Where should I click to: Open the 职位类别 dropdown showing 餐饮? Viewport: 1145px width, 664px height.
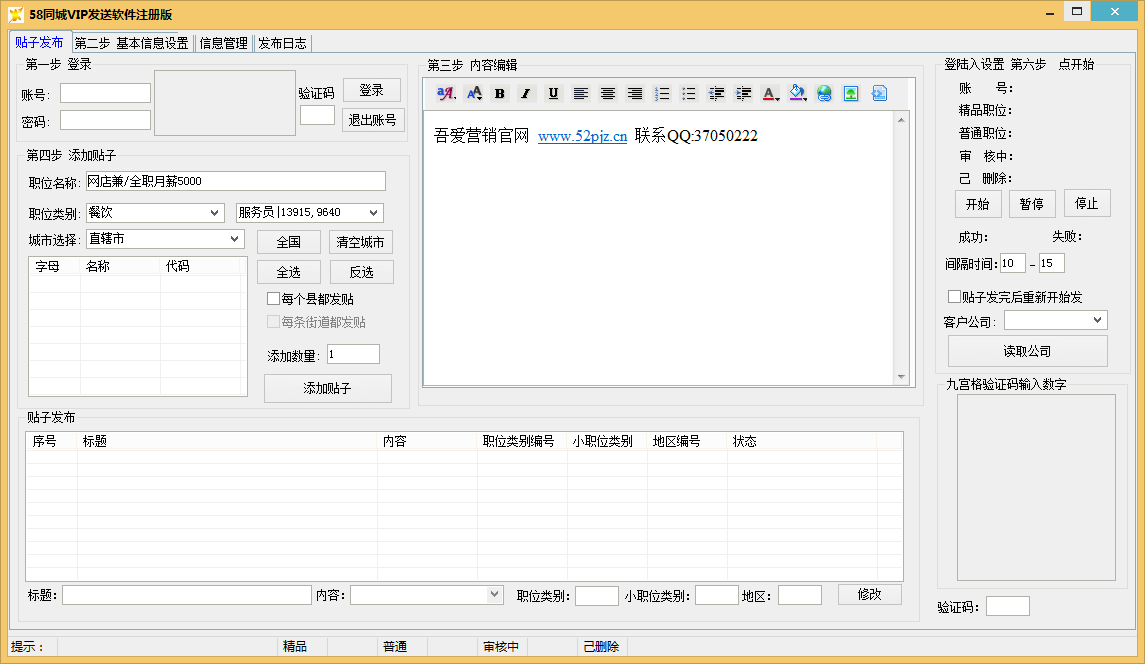pos(154,213)
